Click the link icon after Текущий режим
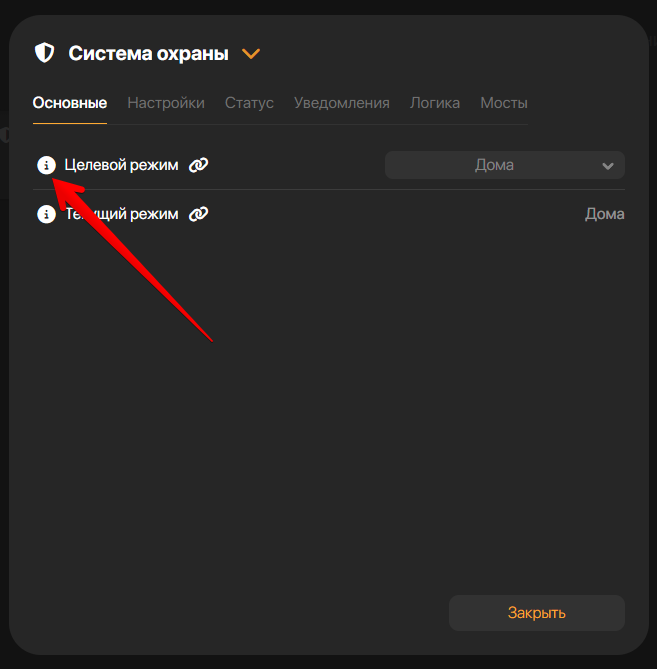This screenshot has width=657, height=669. [199, 214]
